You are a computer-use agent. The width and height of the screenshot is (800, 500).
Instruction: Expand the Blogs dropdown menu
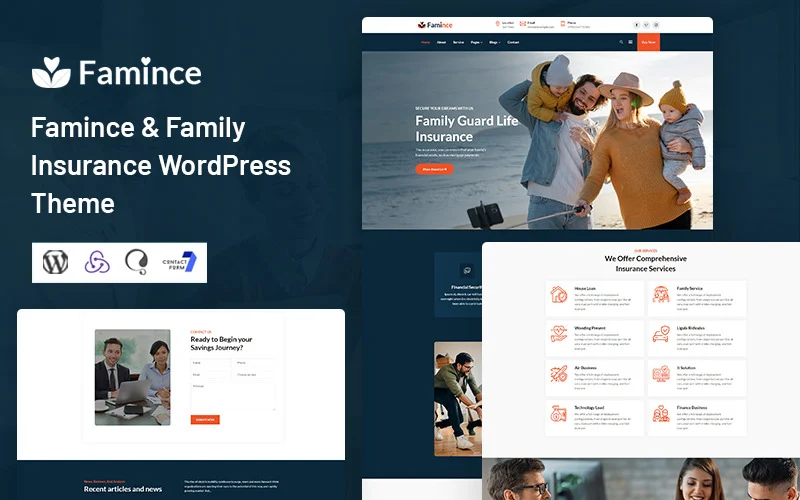[x=495, y=42]
